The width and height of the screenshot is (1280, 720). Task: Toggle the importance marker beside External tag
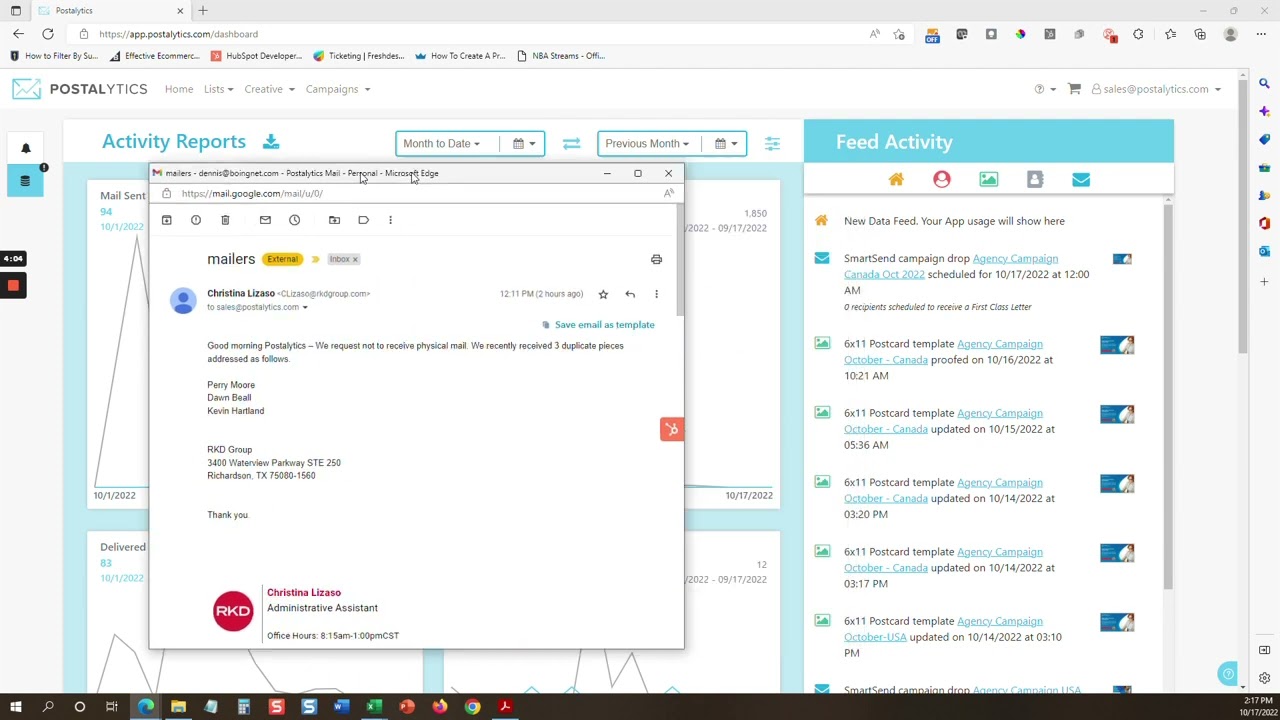(x=315, y=259)
